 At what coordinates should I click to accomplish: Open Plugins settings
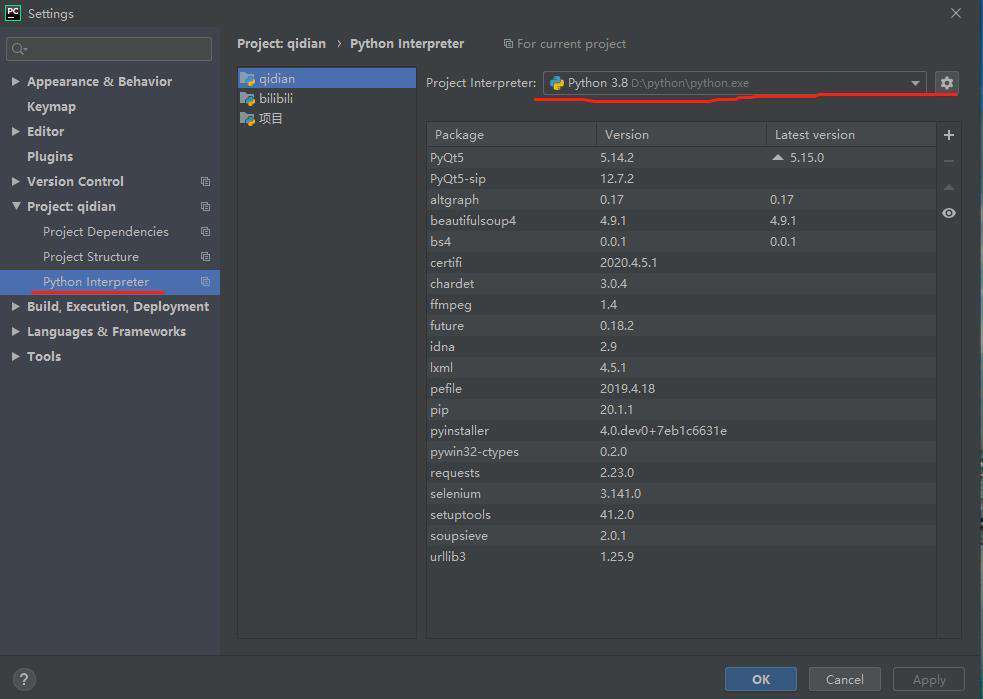pos(50,157)
